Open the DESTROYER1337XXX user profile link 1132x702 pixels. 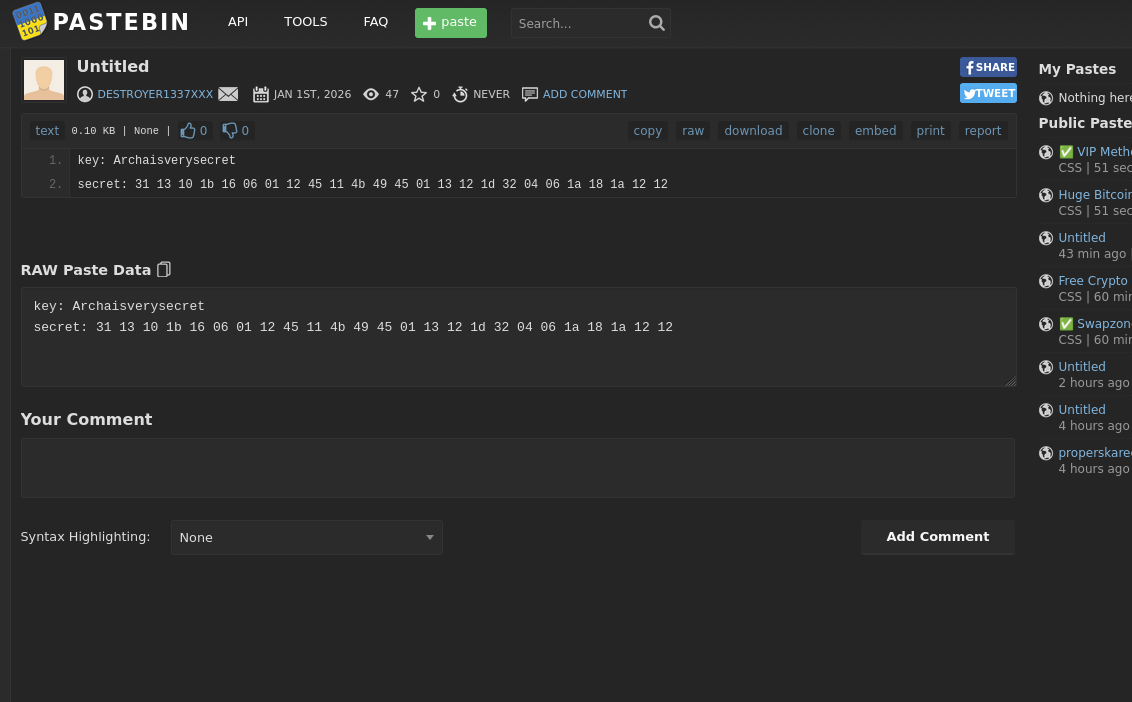pyautogui.click(x=155, y=94)
